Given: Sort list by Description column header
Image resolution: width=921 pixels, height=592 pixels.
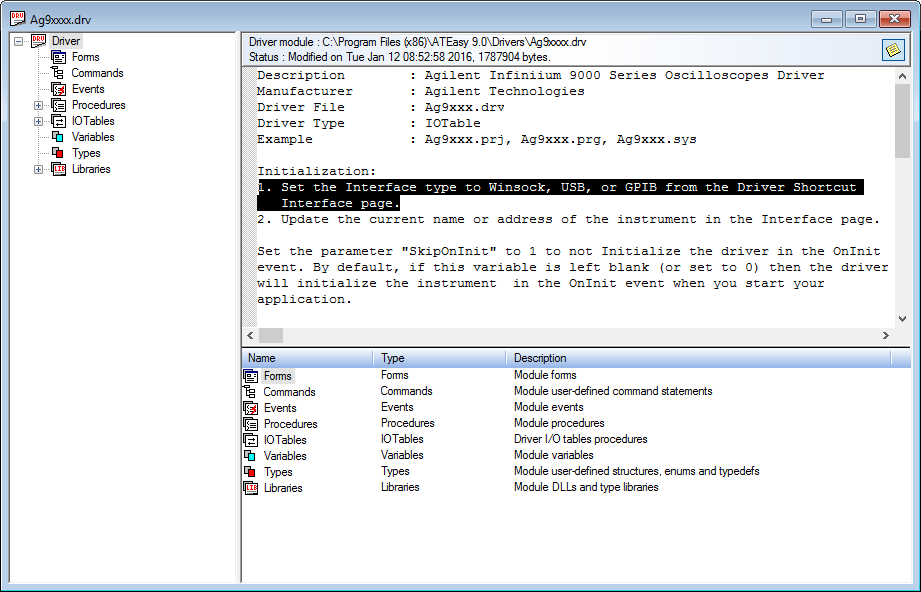Looking at the screenshot, I should [x=698, y=358].
